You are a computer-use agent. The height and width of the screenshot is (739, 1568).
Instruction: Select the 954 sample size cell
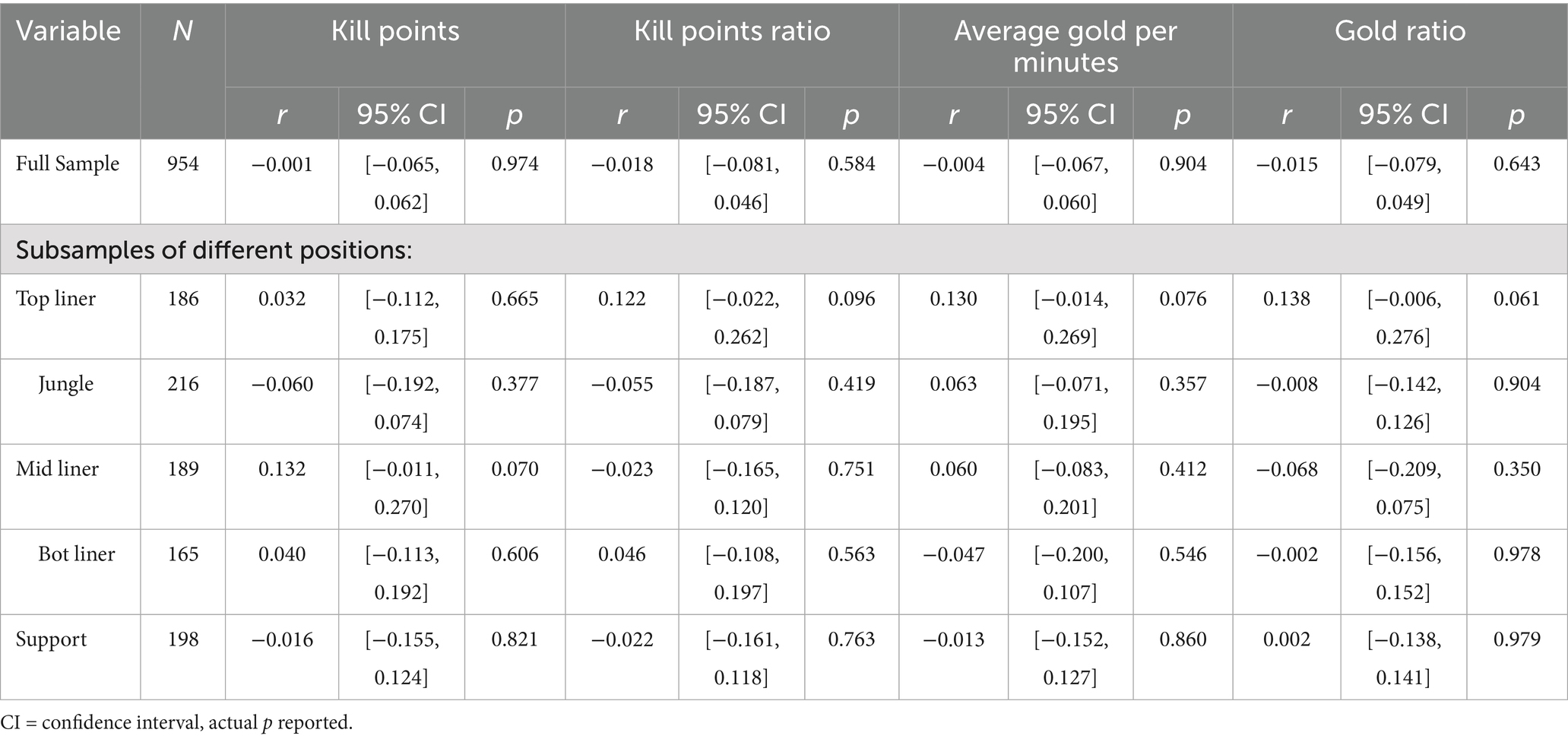183,164
